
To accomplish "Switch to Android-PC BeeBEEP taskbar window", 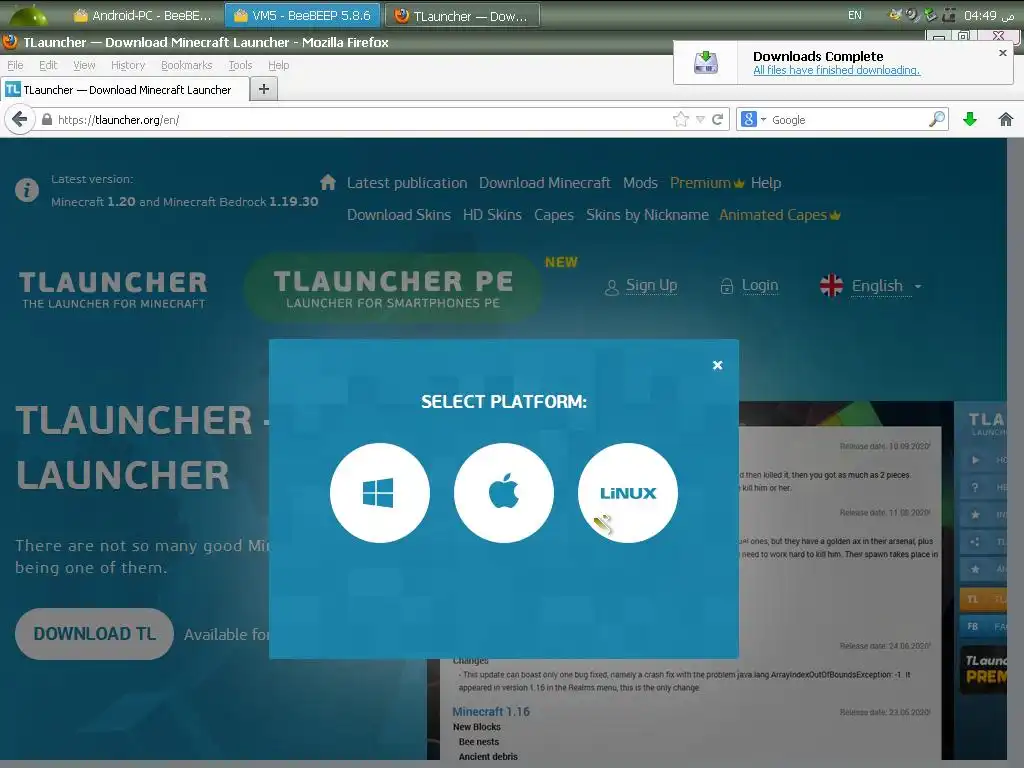I will click(x=142, y=16).
